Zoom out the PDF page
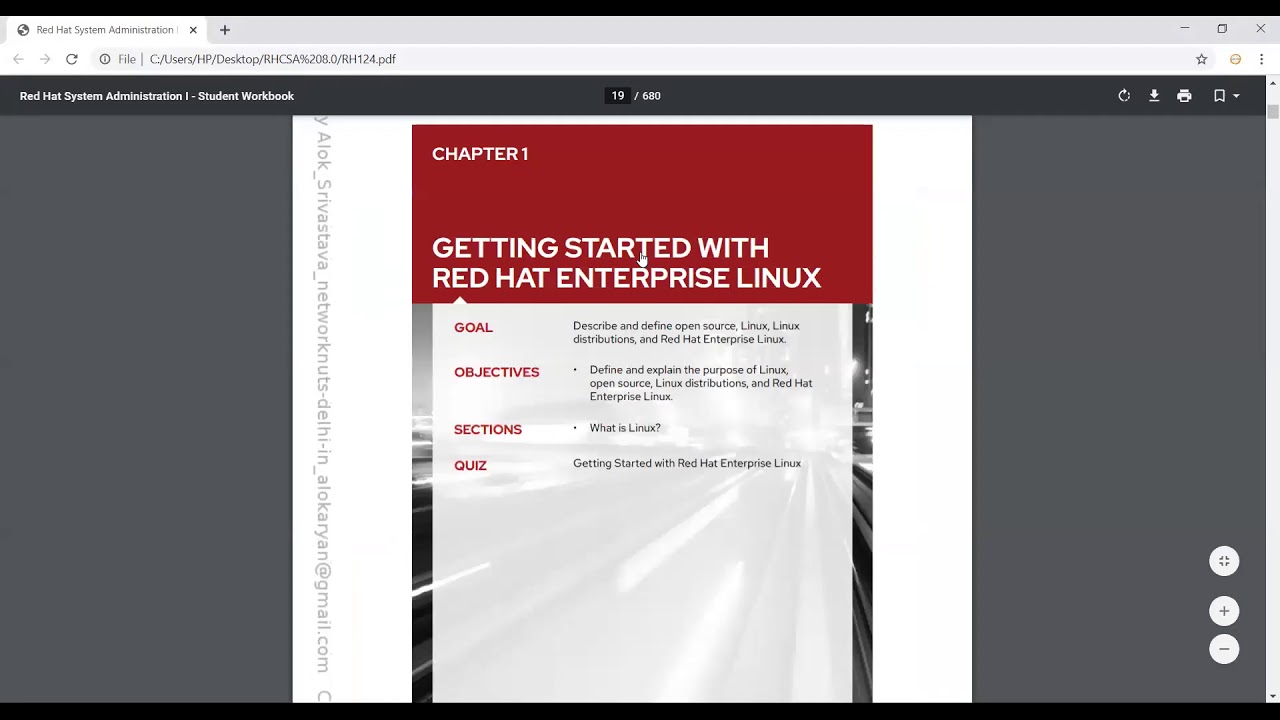This screenshot has height=720, width=1280. click(1224, 649)
